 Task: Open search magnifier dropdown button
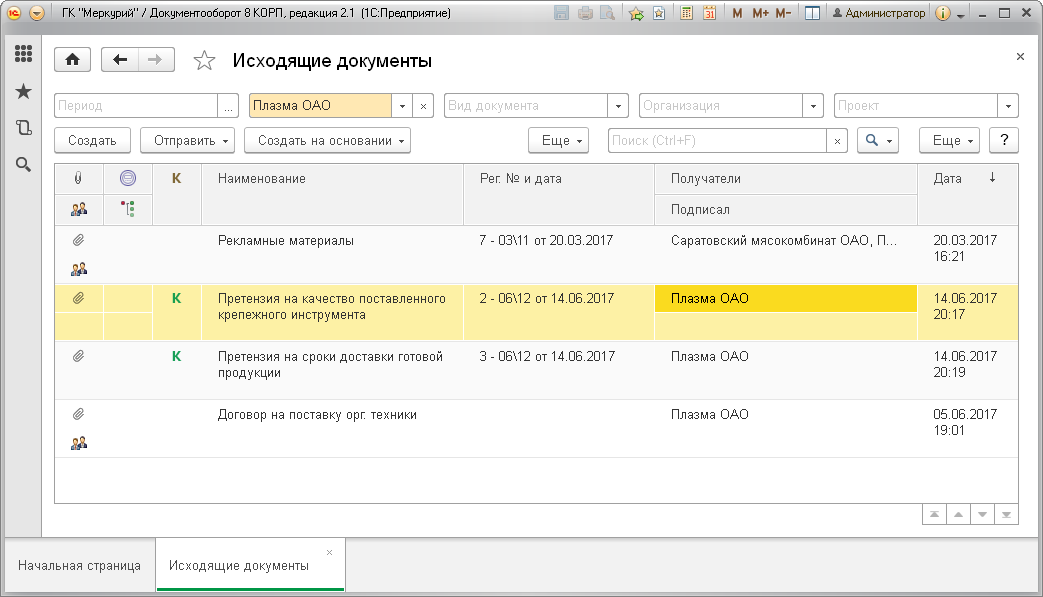pyautogui.click(x=878, y=140)
